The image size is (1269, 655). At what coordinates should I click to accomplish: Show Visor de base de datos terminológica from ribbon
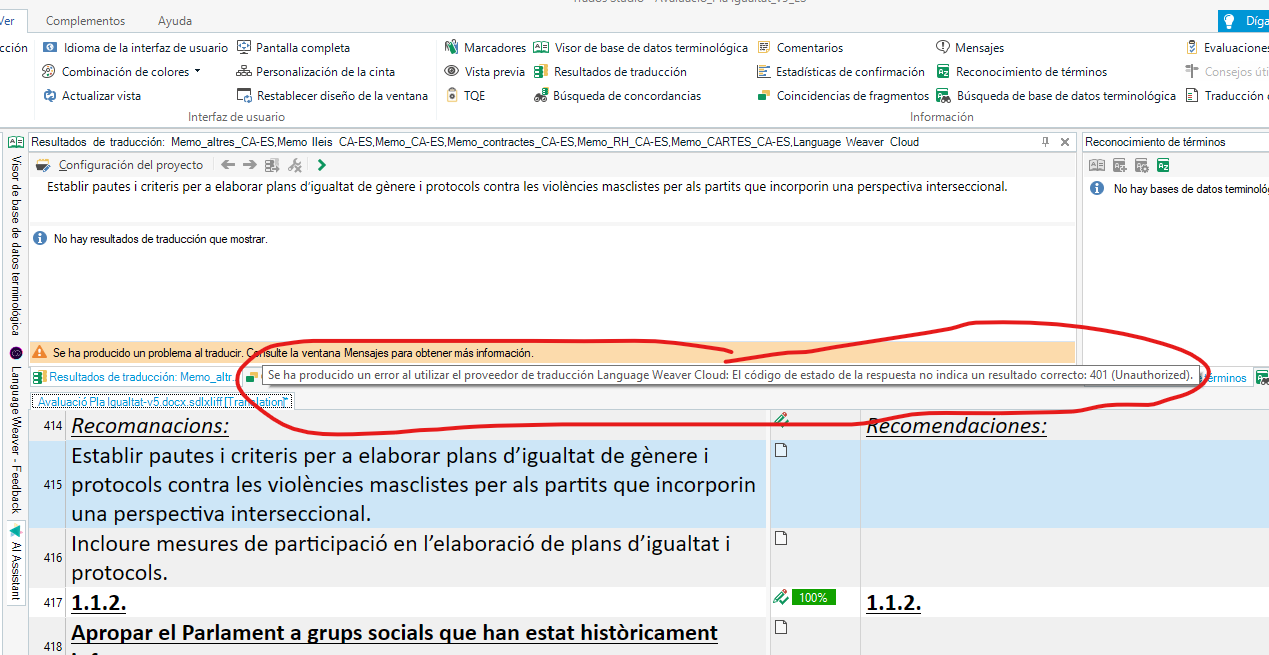click(x=641, y=48)
